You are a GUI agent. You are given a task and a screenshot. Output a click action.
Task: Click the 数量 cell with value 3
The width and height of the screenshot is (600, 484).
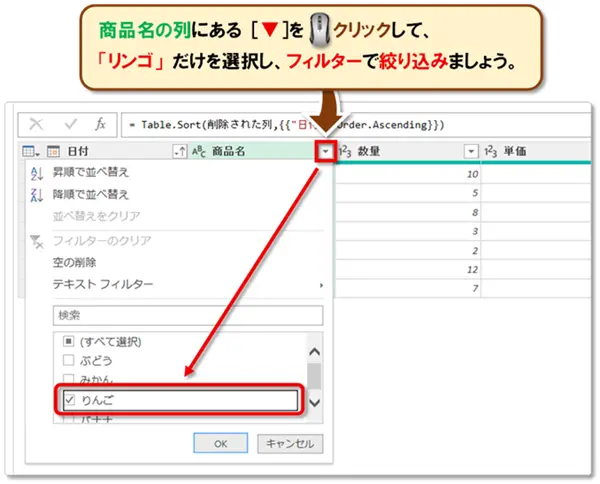(408, 231)
